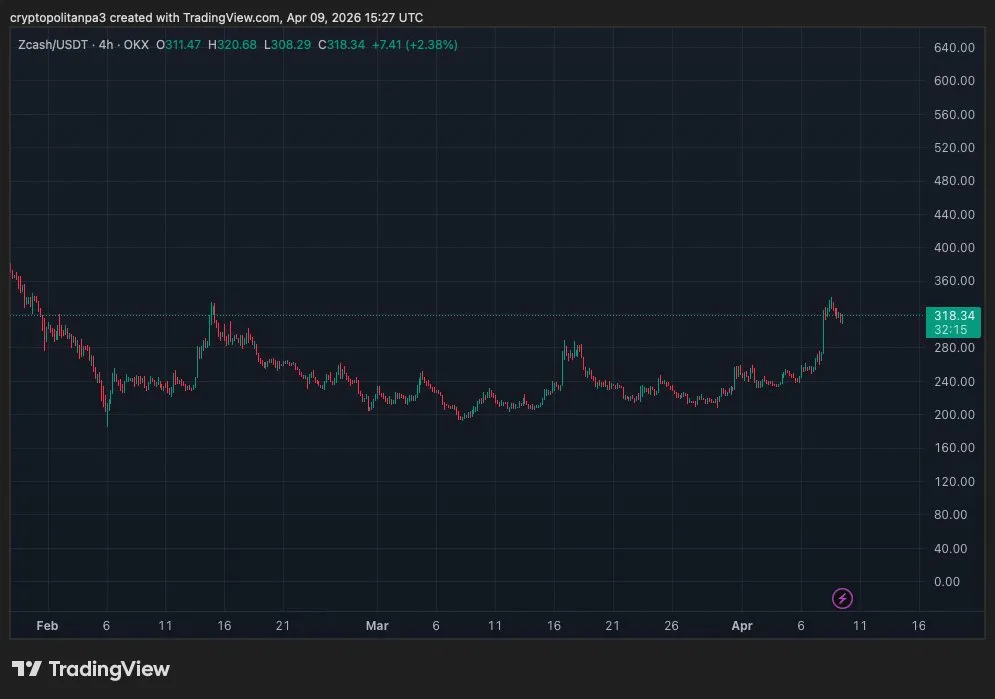Image resolution: width=995 pixels, height=699 pixels.
Task: Click the close price value 318.34
Action: click(344, 45)
